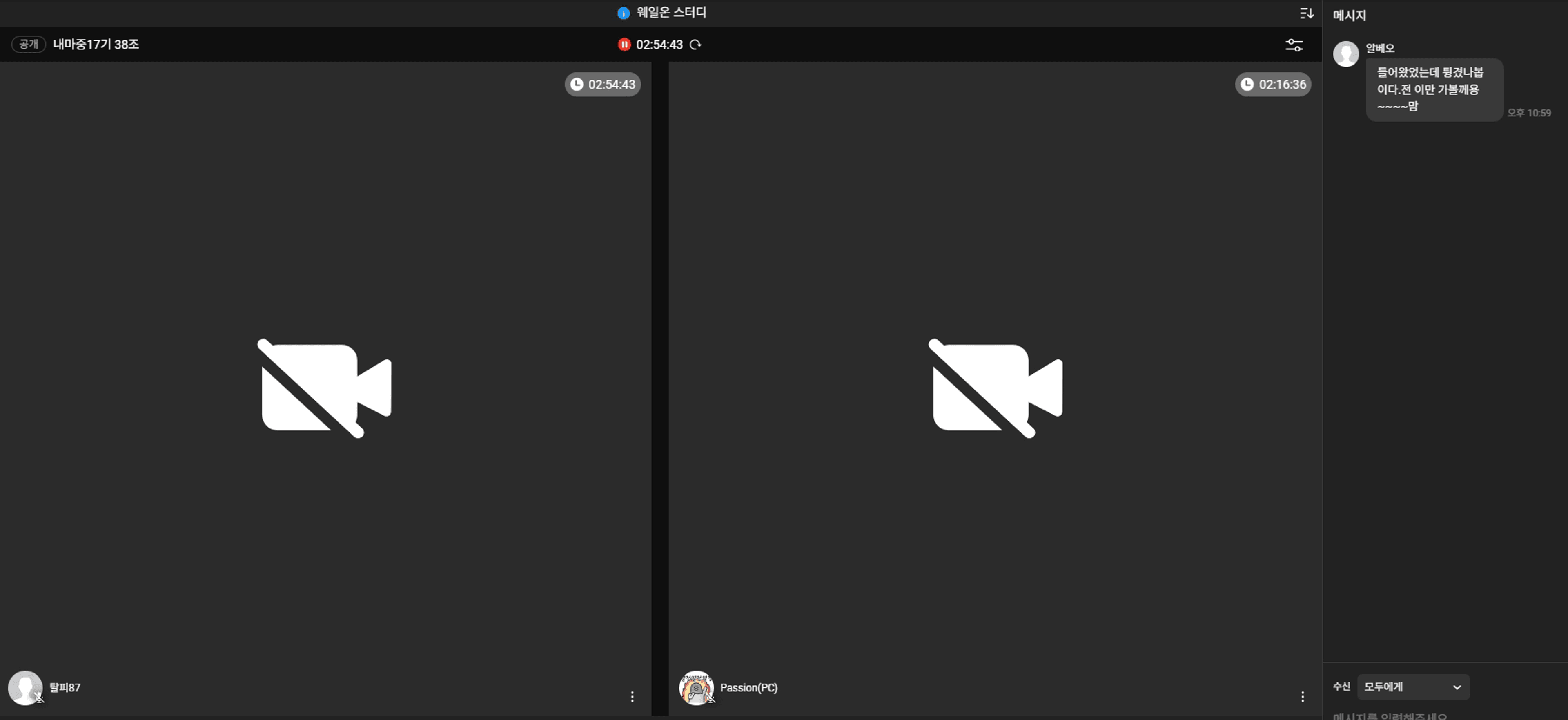Click the 공개 visibility badge
The width and height of the screenshot is (1568, 720).
point(29,45)
